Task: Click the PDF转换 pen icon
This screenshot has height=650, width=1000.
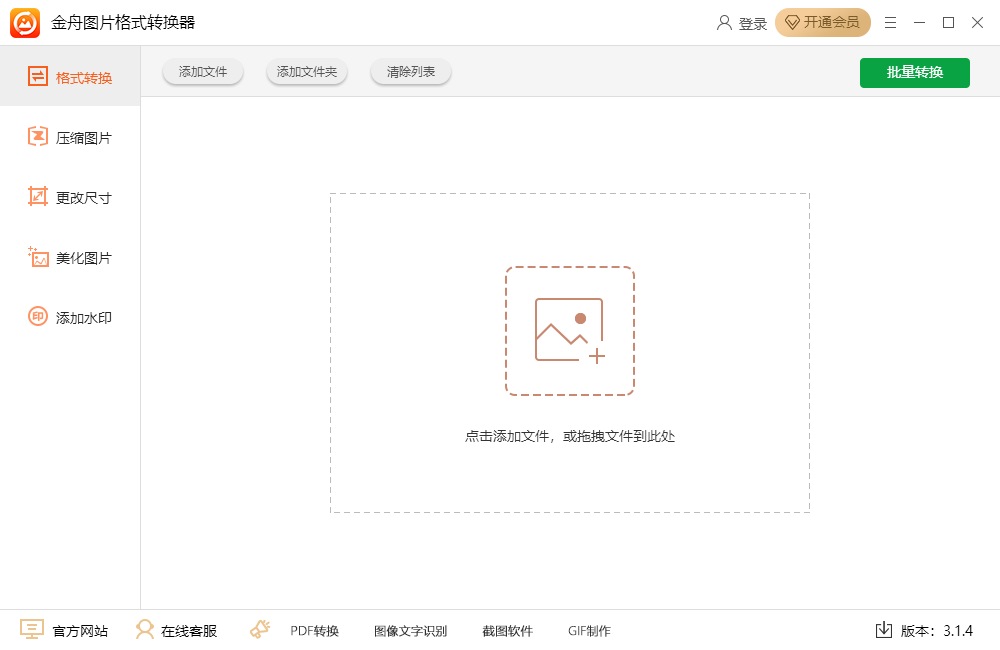Action: 260,630
